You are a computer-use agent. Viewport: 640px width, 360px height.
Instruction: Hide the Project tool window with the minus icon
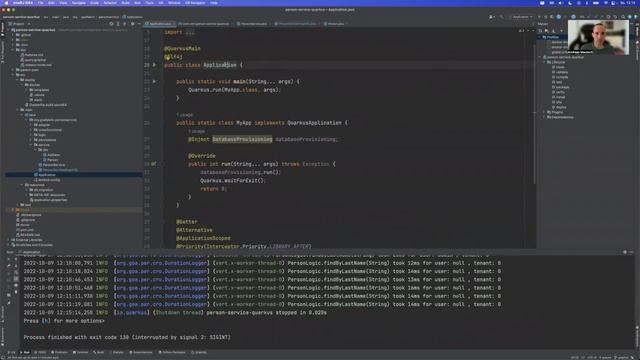pyautogui.click(x=139, y=24)
